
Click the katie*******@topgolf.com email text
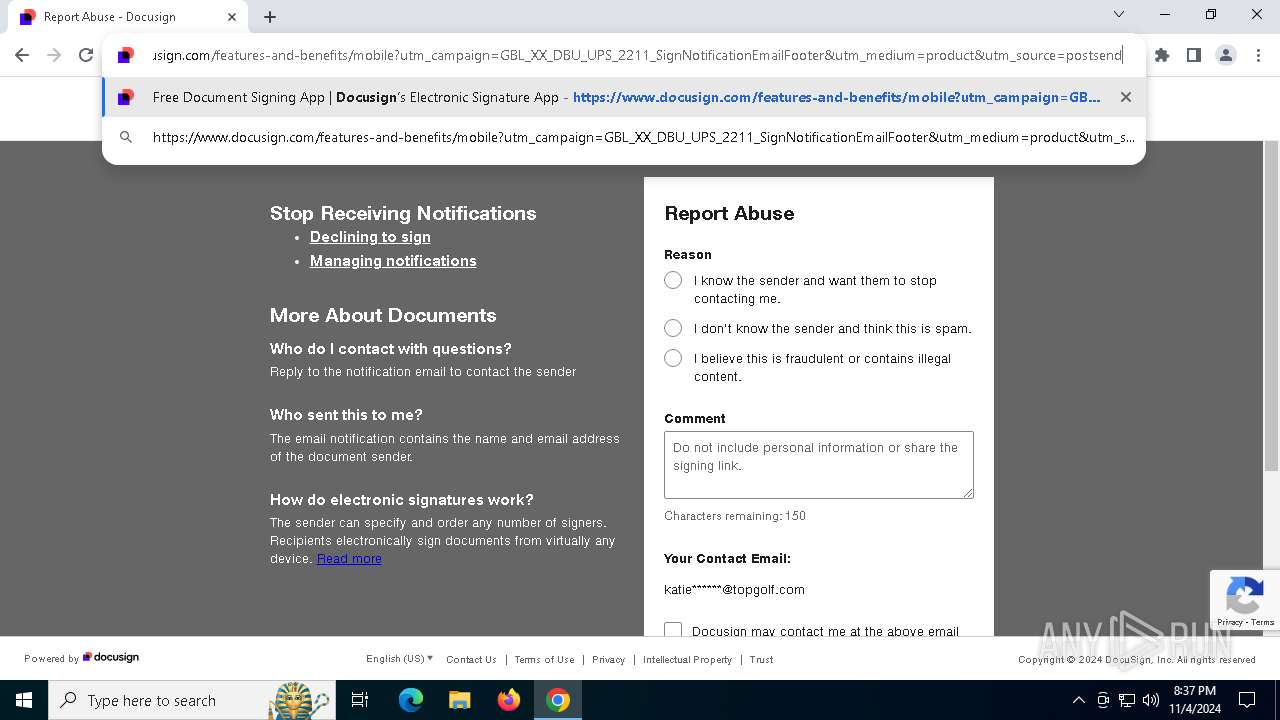click(x=734, y=590)
